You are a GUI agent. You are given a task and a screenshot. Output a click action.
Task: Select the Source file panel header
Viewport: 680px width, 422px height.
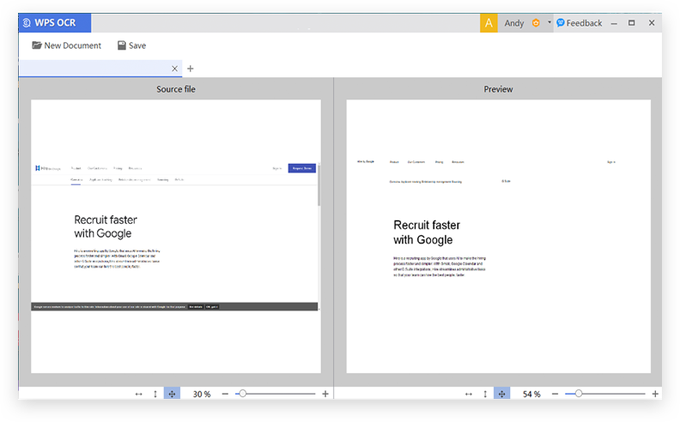click(x=176, y=89)
